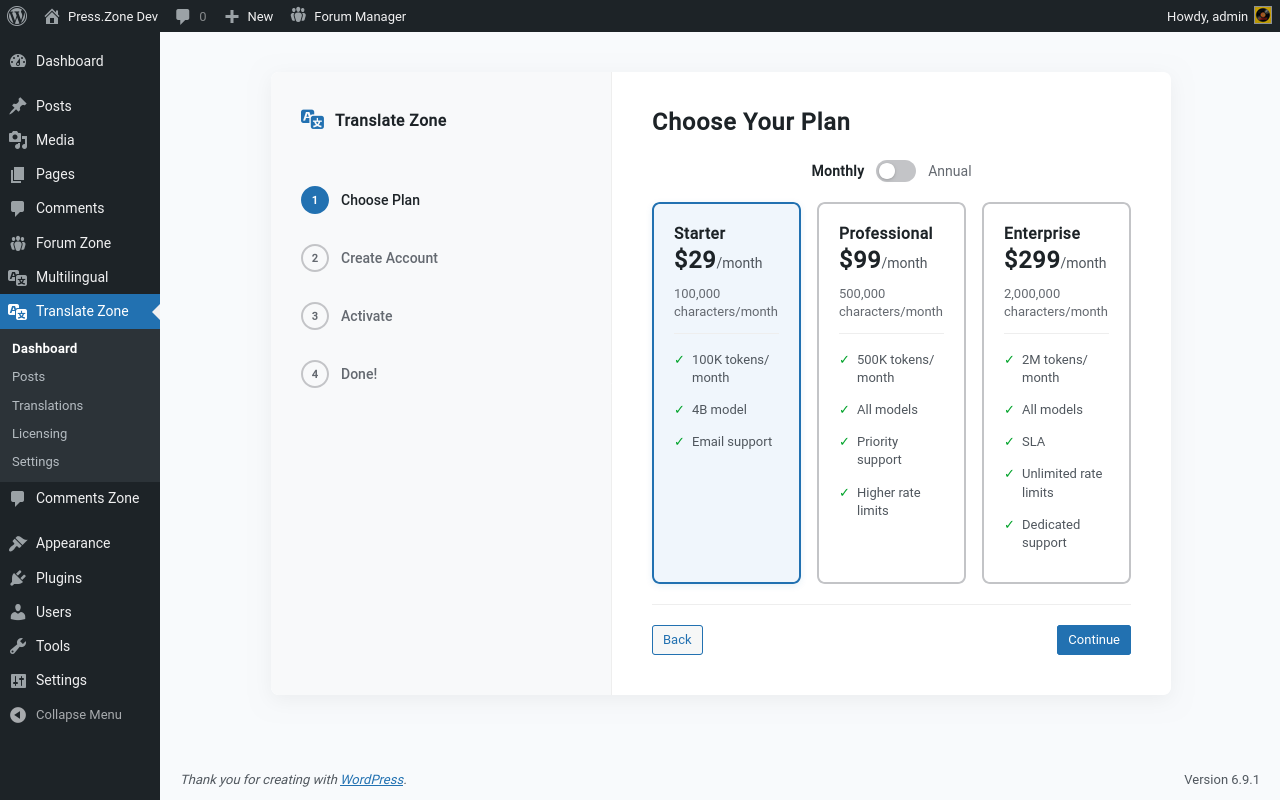Click the Forum Manager group icon

[x=298, y=16]
